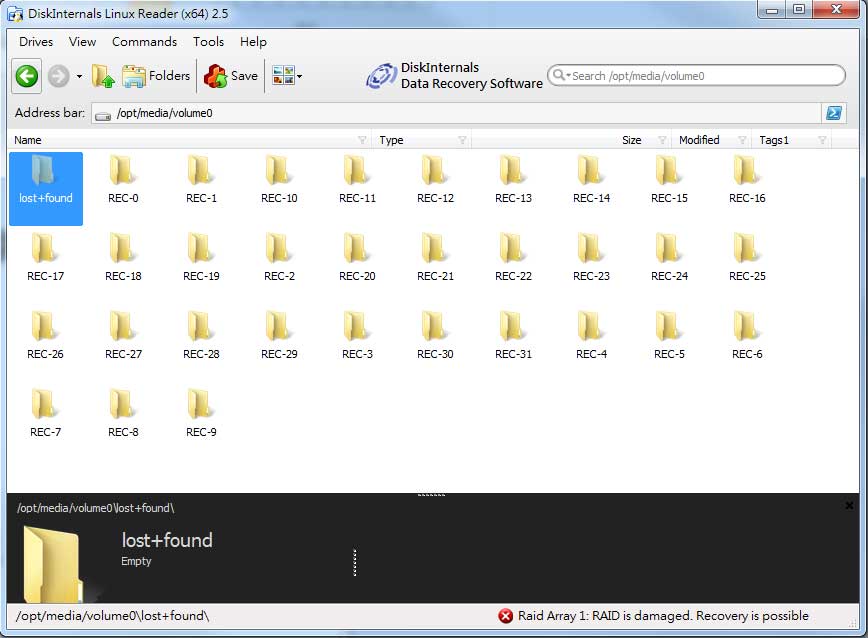Open the navigation history dropdown arrow
The image size is (868, 638).
[x=79, y=77]
